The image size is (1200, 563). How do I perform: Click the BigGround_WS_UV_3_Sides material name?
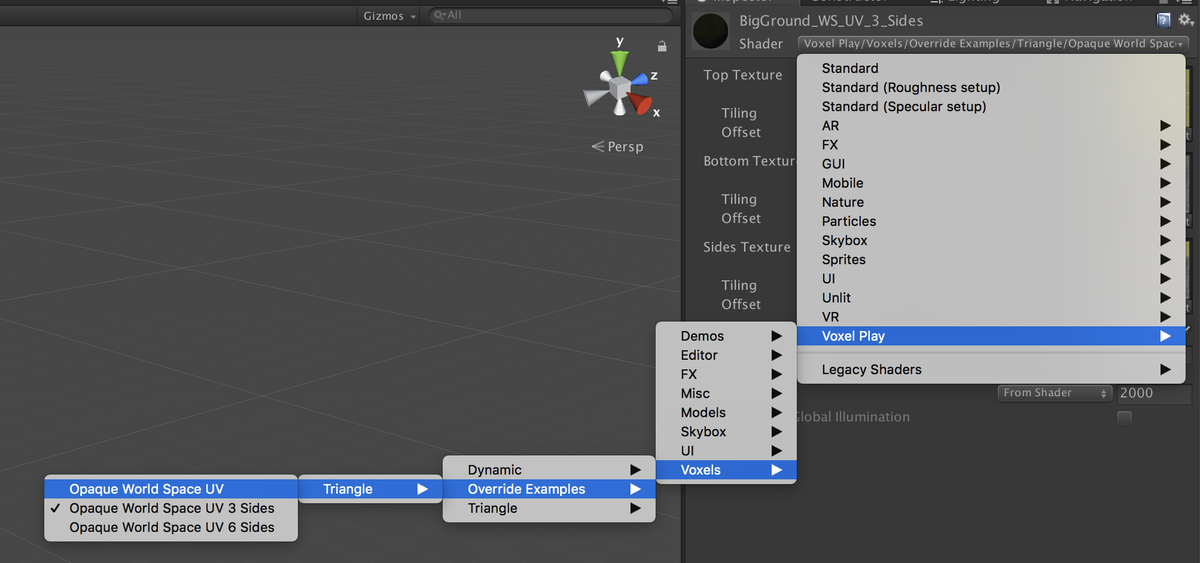click(x=831, y=21)
